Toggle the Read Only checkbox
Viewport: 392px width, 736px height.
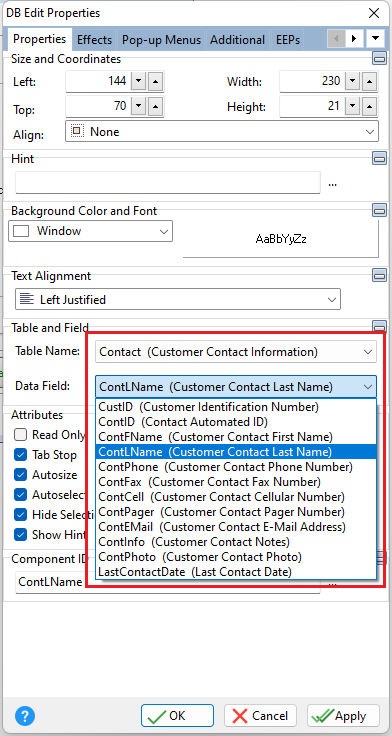(21, 435)
